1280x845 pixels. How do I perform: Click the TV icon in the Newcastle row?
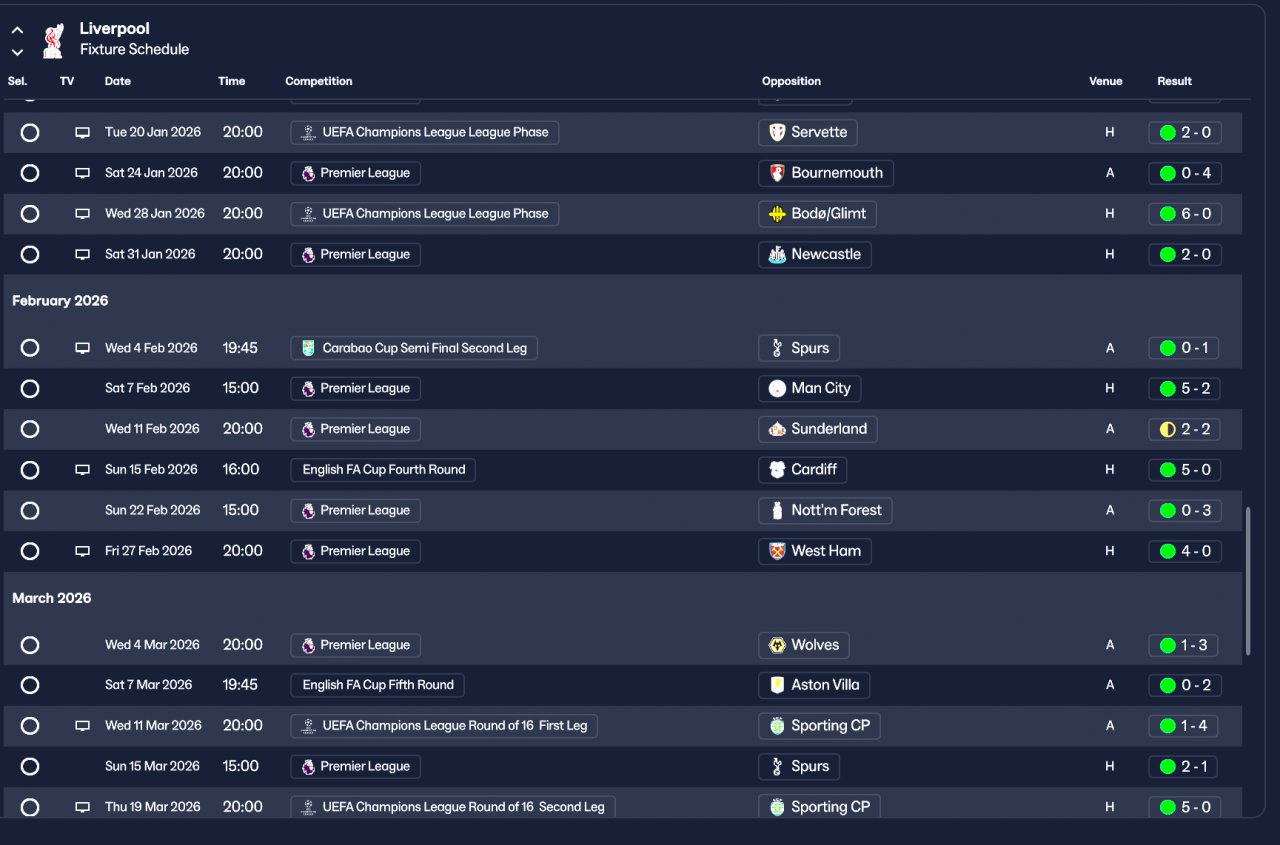(x=83, y=255)
